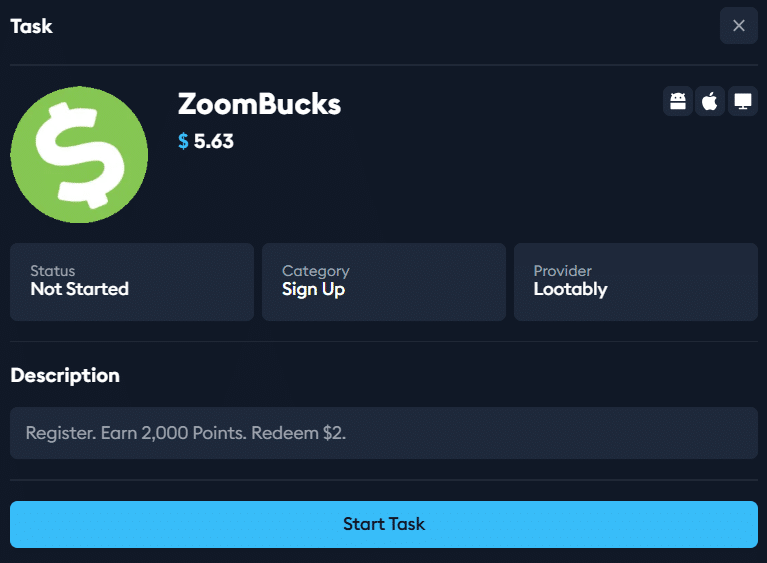Close the Task dialog with X
This screenshot has width=767, height=563.
(739, 25)
